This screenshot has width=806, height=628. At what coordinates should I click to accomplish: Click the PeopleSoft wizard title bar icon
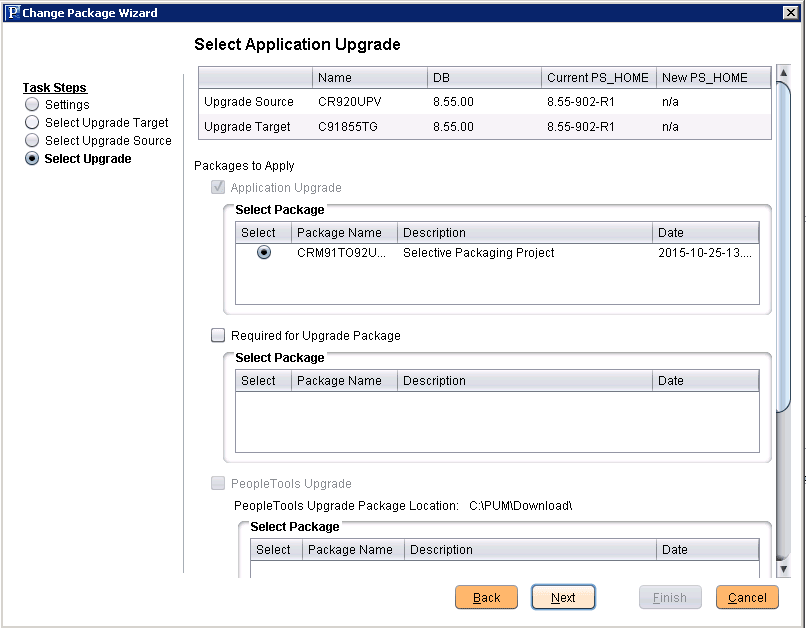click(x=14, y=12)
